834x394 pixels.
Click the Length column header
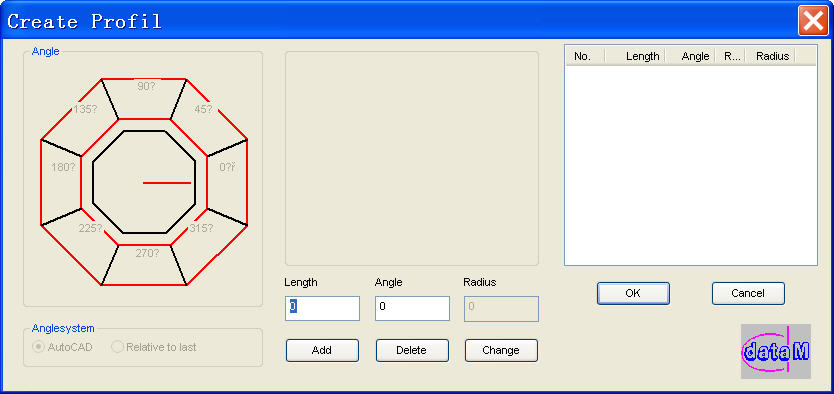click(x=636, y=56)
